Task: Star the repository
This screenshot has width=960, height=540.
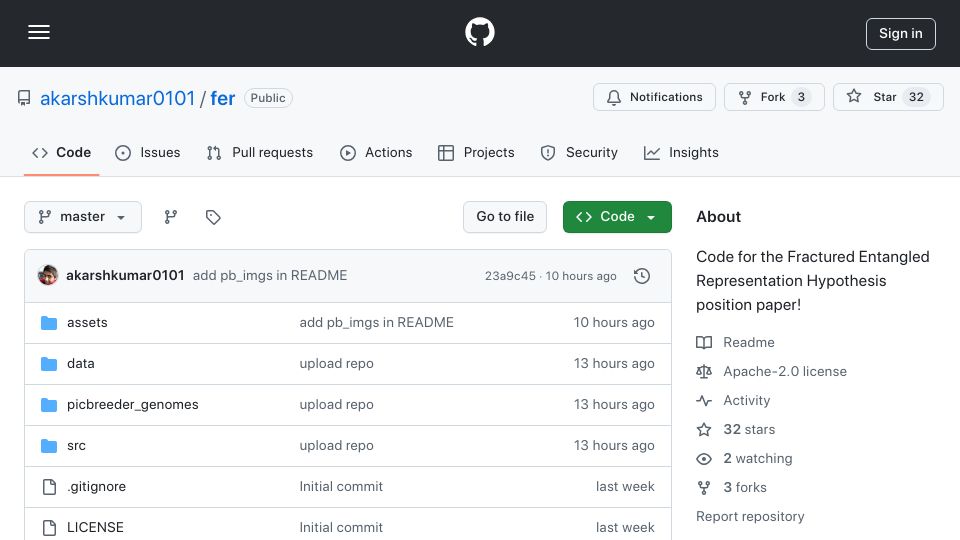Action: pos(888,97)
